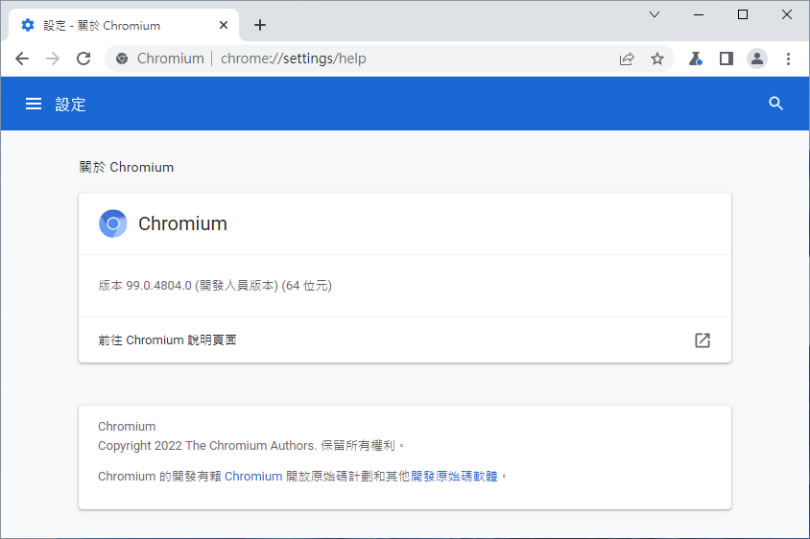Bookmark this page with the star icon
The width and height of the screenshot is (810, 539).
657,58
